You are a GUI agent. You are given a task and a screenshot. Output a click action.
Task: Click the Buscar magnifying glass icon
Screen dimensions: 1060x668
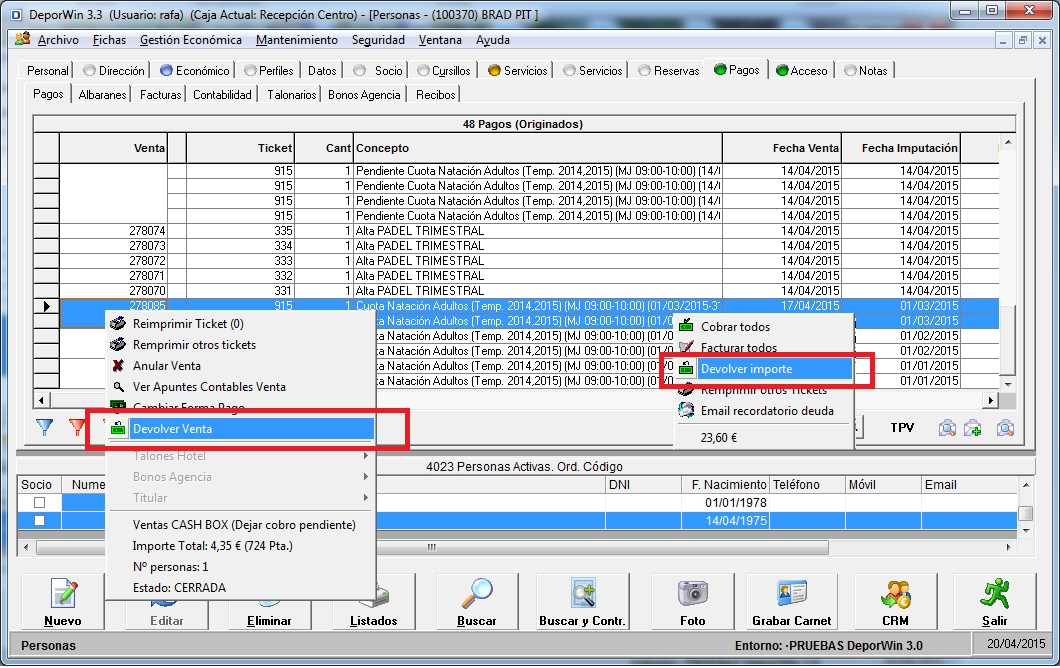tap(477, 594)
